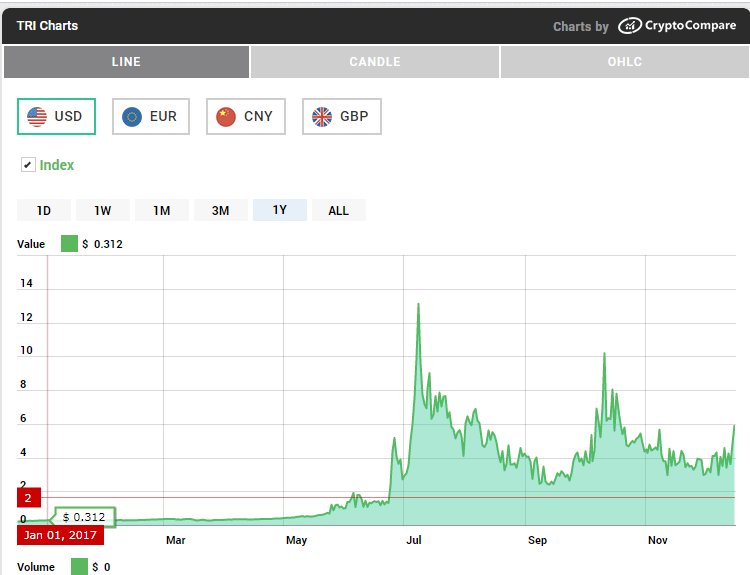
Task: Set chart range to 3M
Action: tap(221, 210)
